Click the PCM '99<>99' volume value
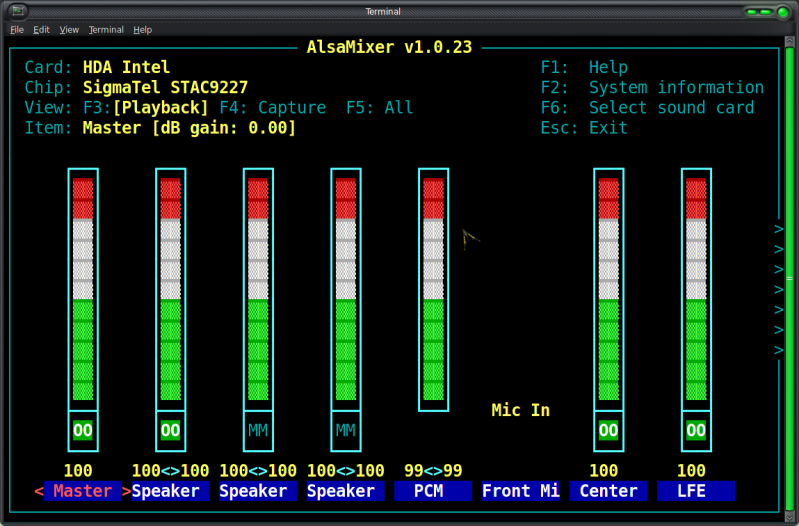 coord(433,470)
